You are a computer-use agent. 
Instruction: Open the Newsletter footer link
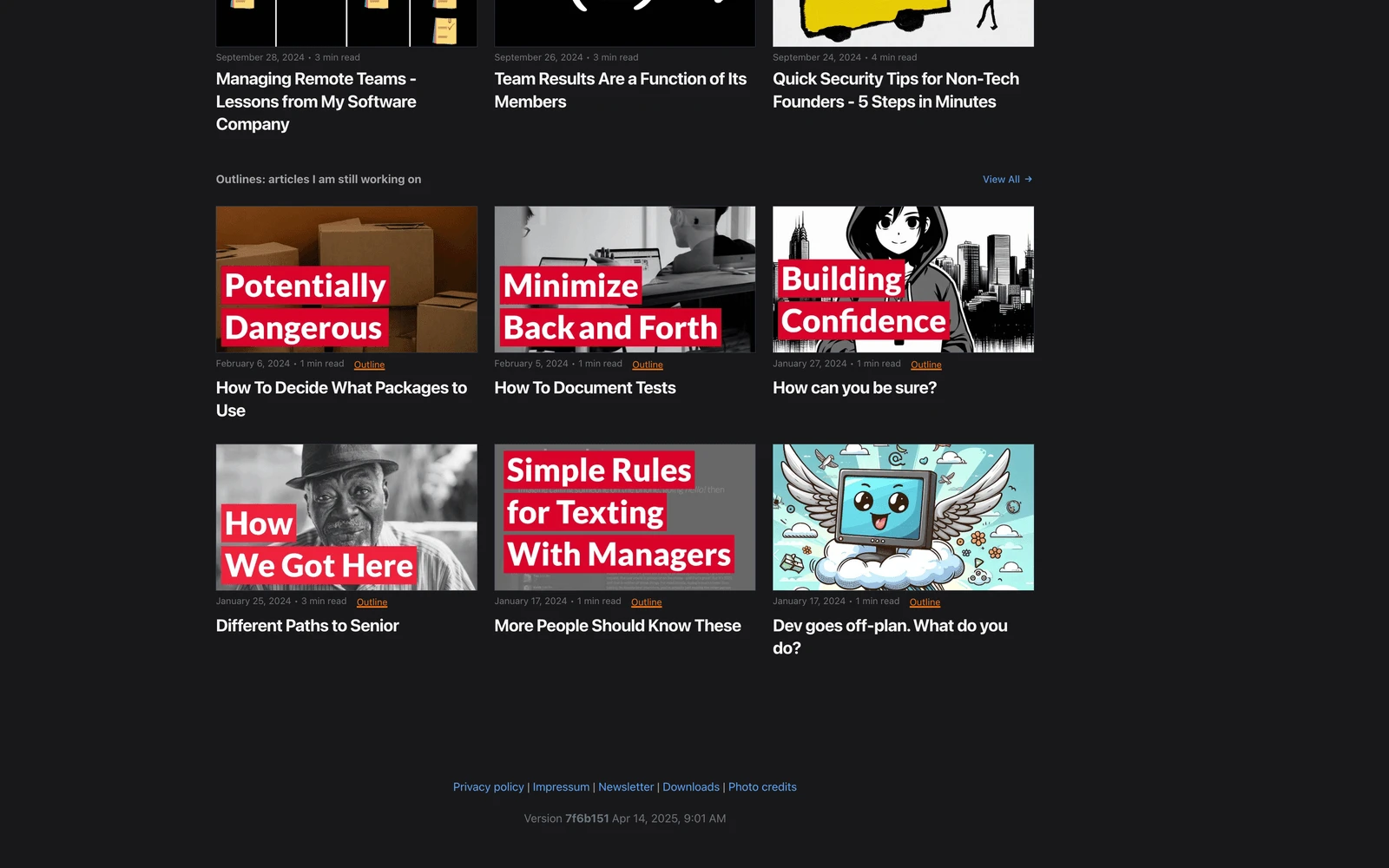coord(626,787)
